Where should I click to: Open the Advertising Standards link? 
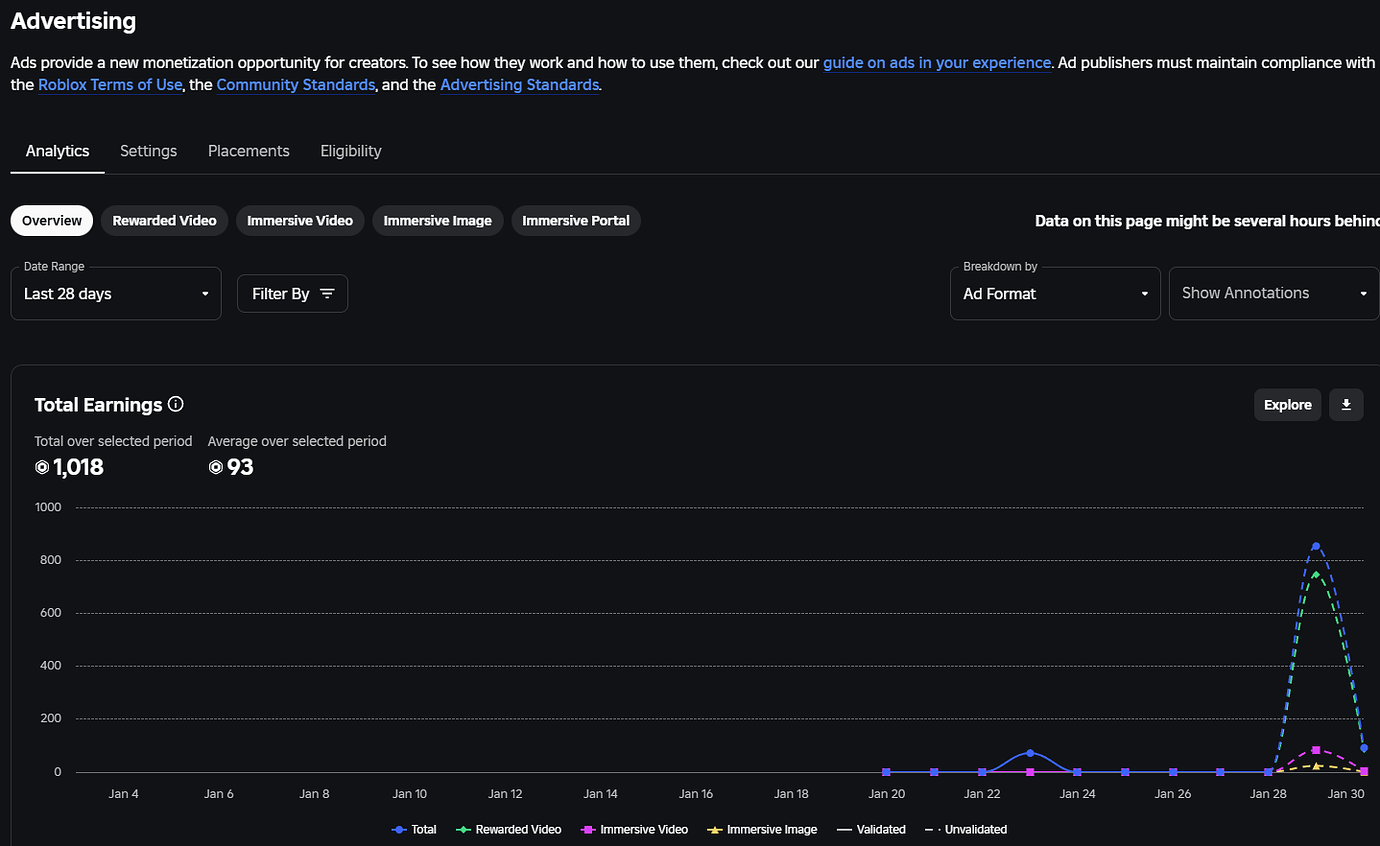point(519,84)
